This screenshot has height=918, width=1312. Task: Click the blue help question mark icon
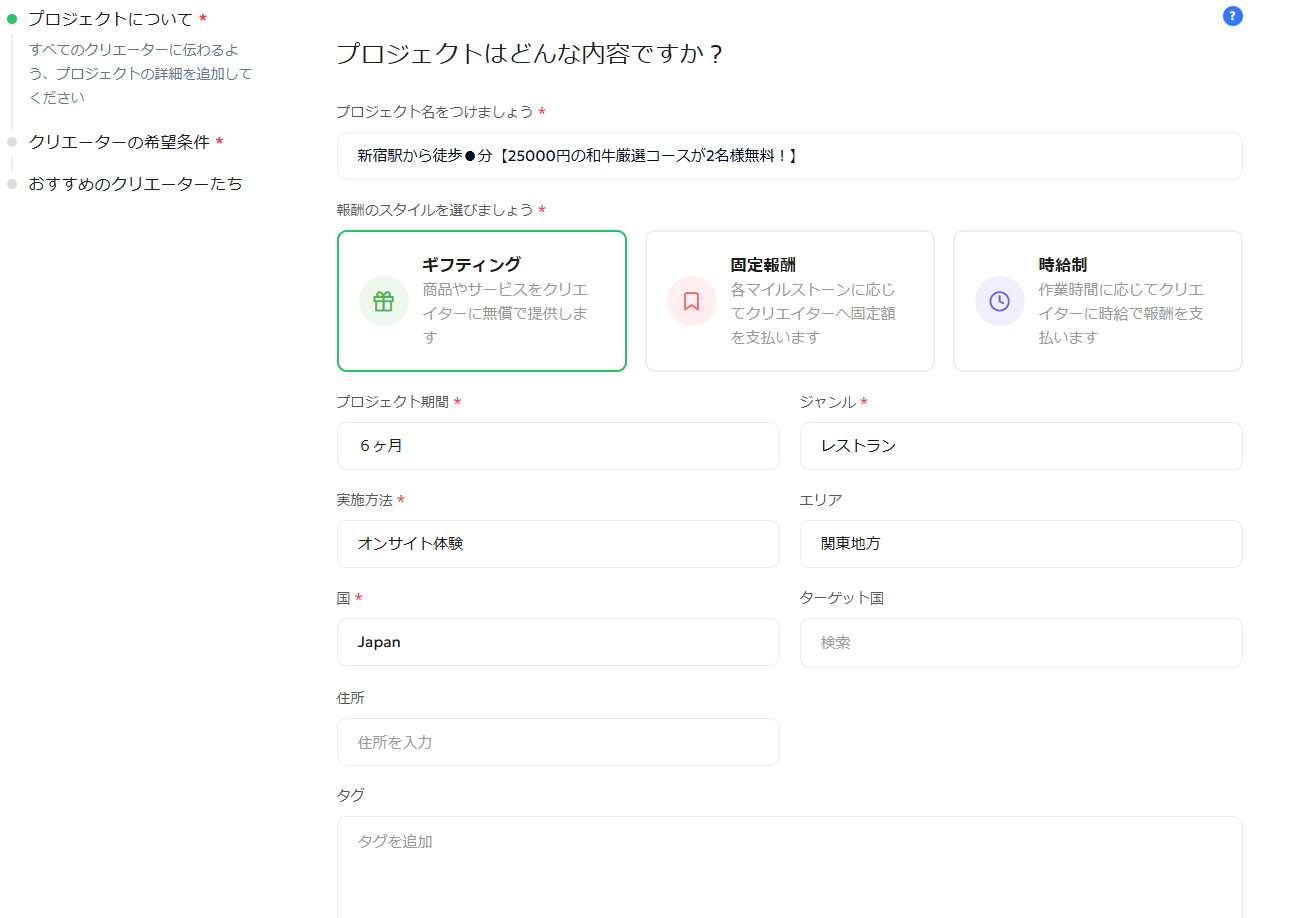tap(1232, 16)
